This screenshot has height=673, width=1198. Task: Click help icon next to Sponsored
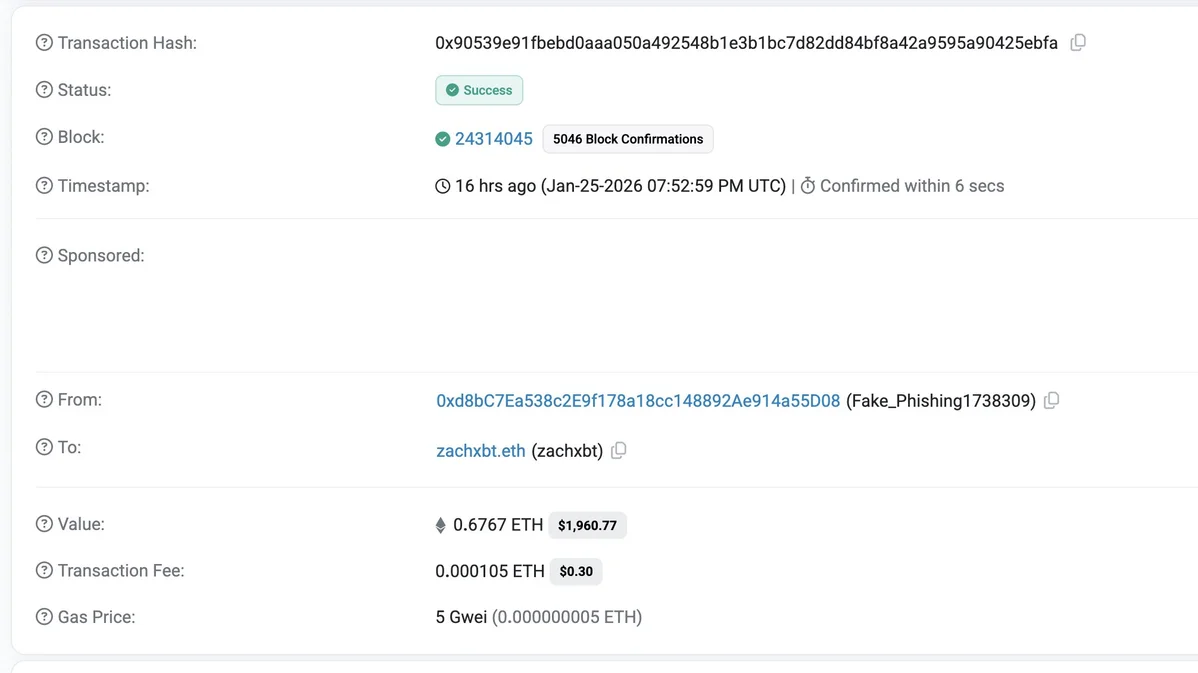point(44,256)
